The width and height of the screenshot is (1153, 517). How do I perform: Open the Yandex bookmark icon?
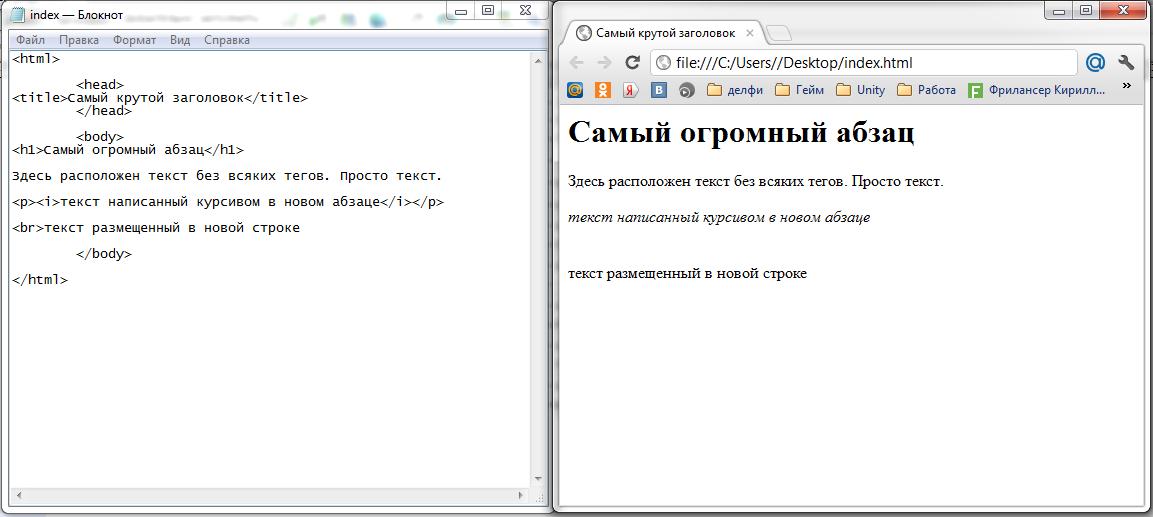click(631, 90)
